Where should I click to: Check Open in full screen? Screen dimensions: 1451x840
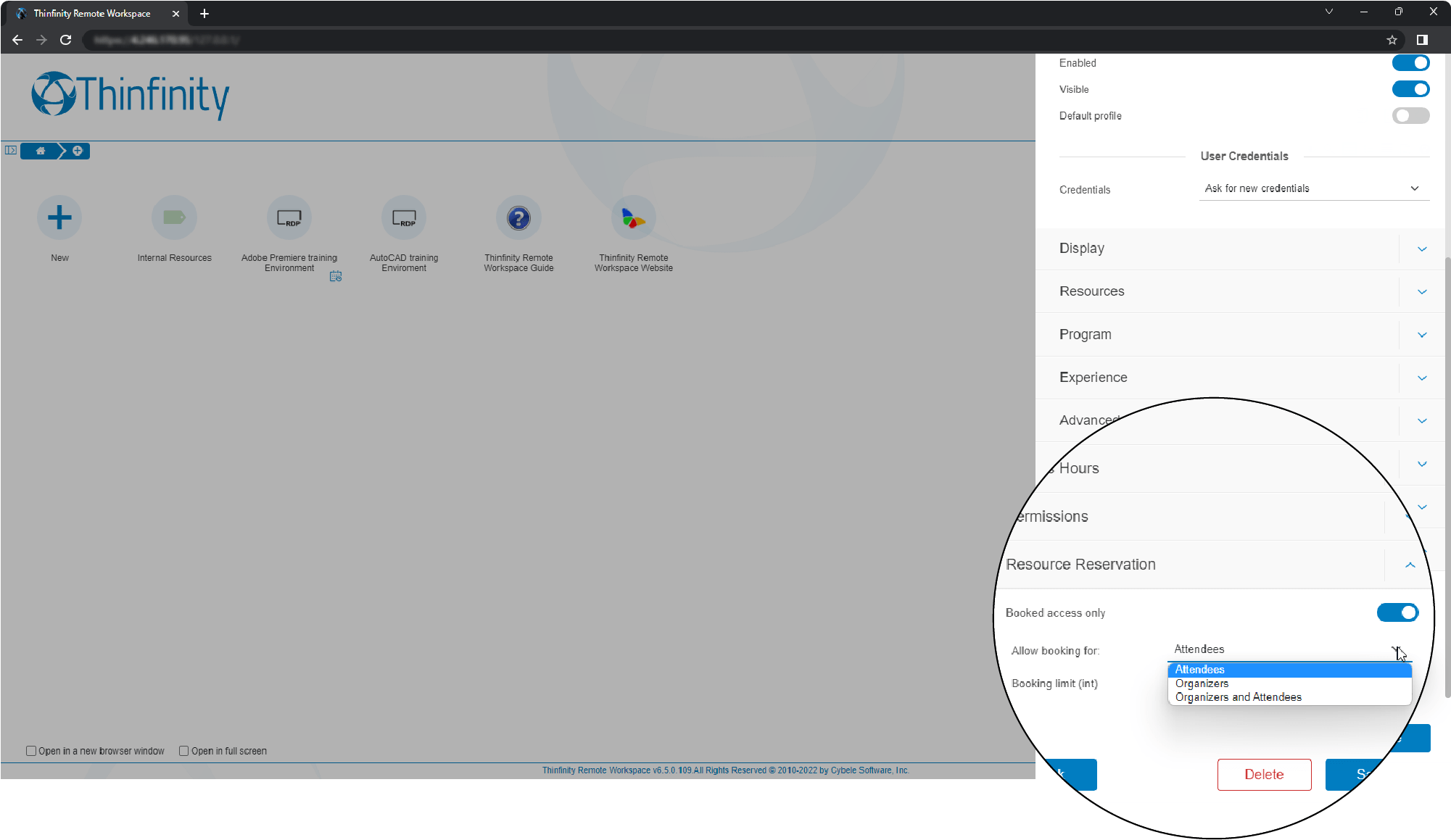pos(184,751)
